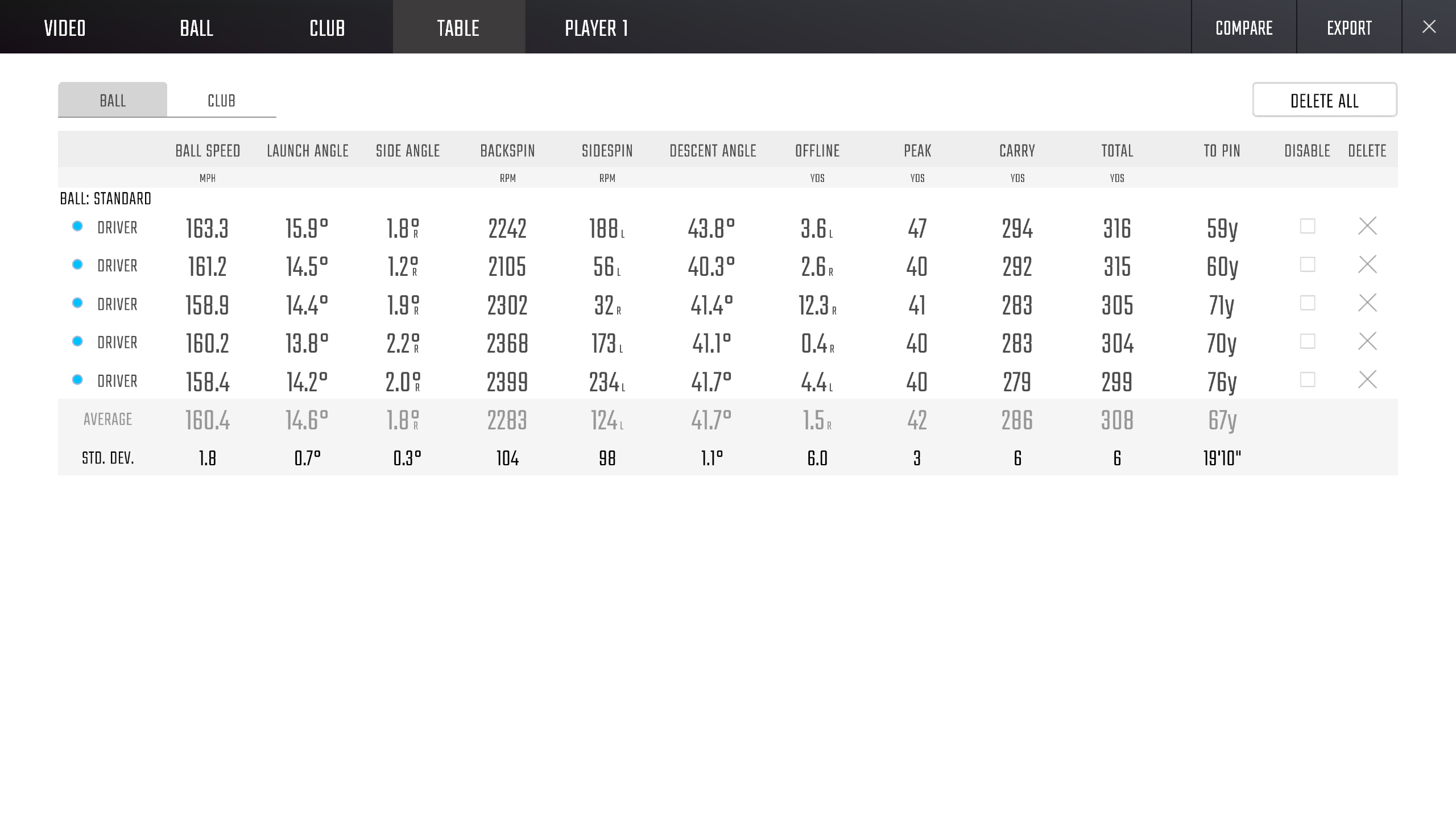Enable disable checkbox for second Driver row
The height and width of the screenshot is (819, 1456).
1307,264
